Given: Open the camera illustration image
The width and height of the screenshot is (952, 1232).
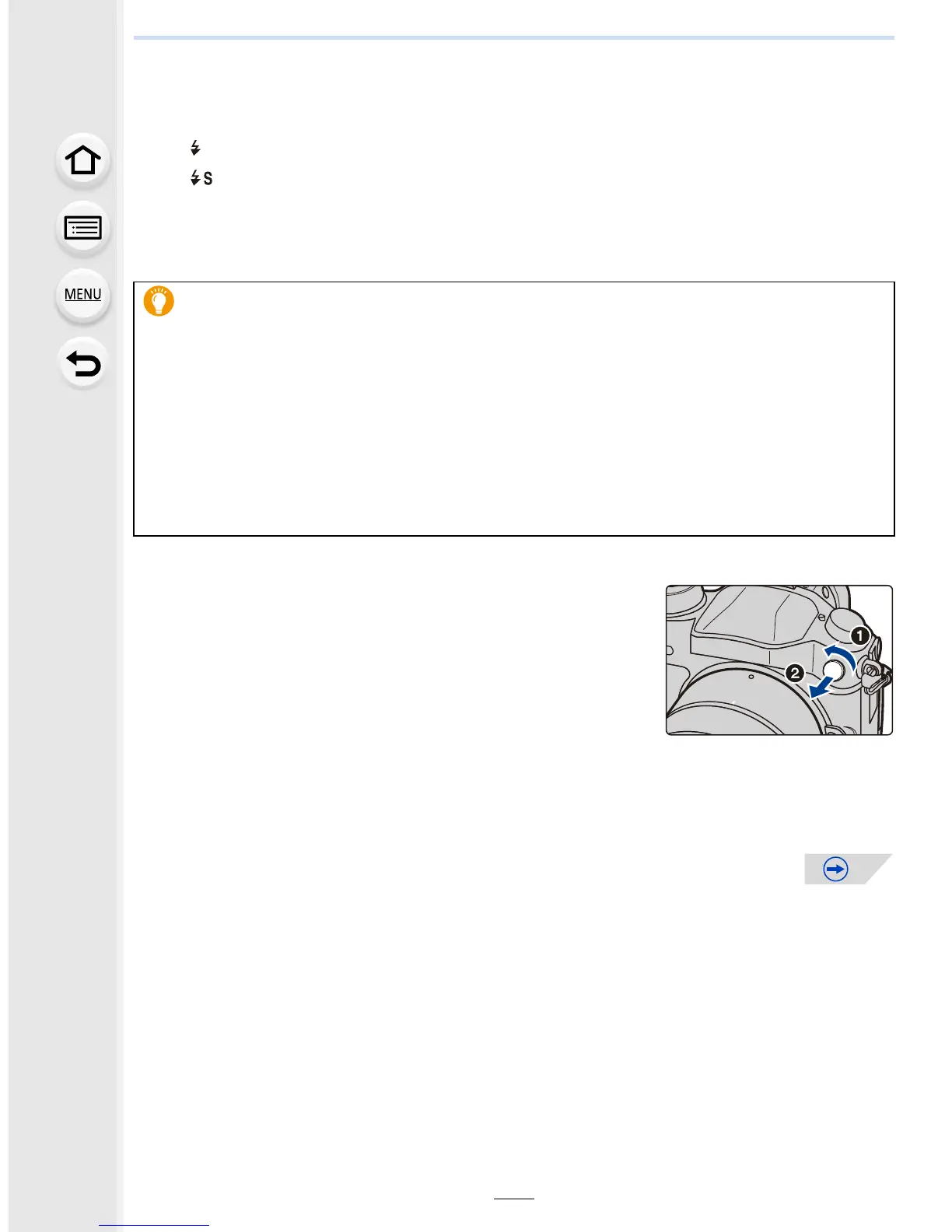Looking at the screenshot, I should (779, 660).
